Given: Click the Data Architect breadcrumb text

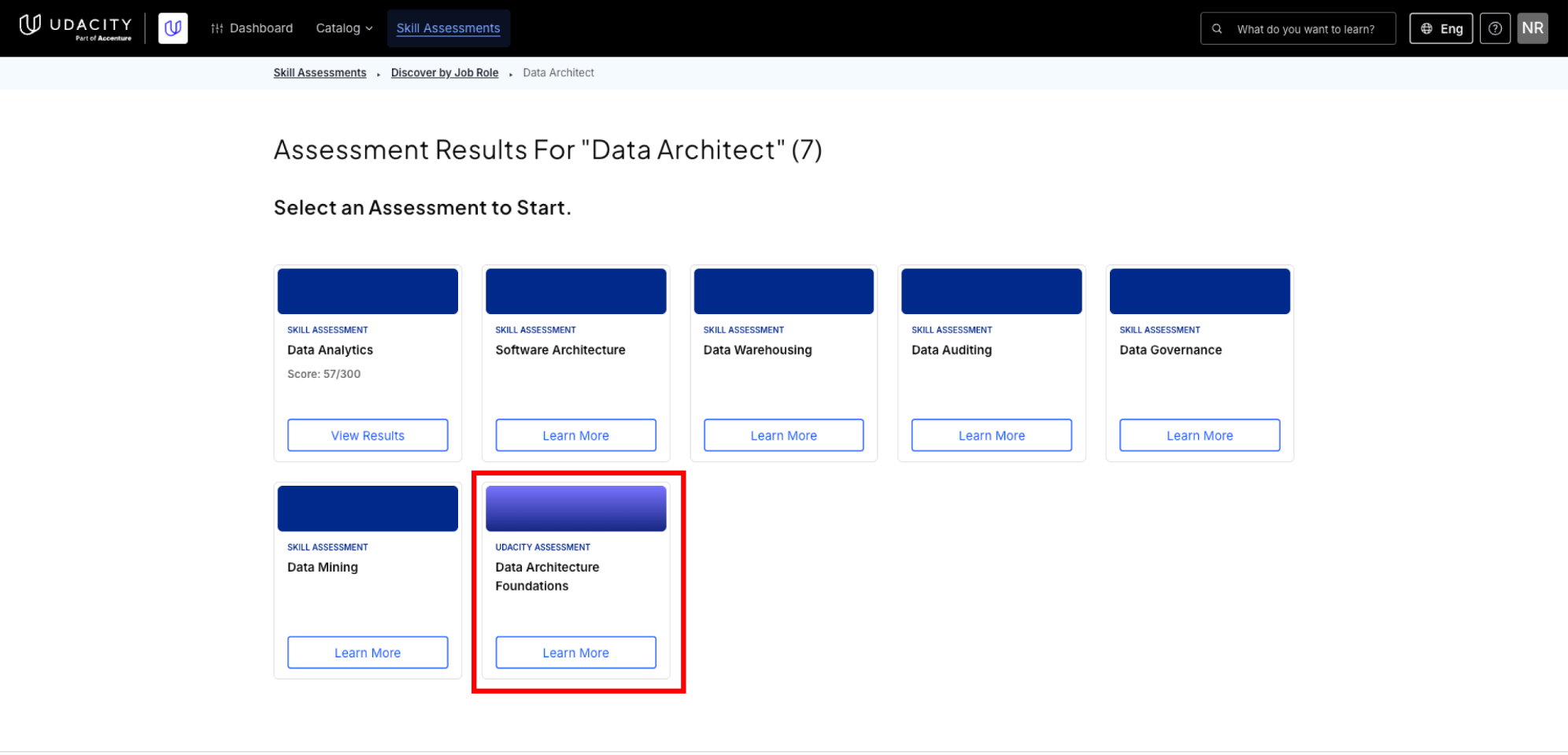Looking at the screenshot, I should coord(558,72).
